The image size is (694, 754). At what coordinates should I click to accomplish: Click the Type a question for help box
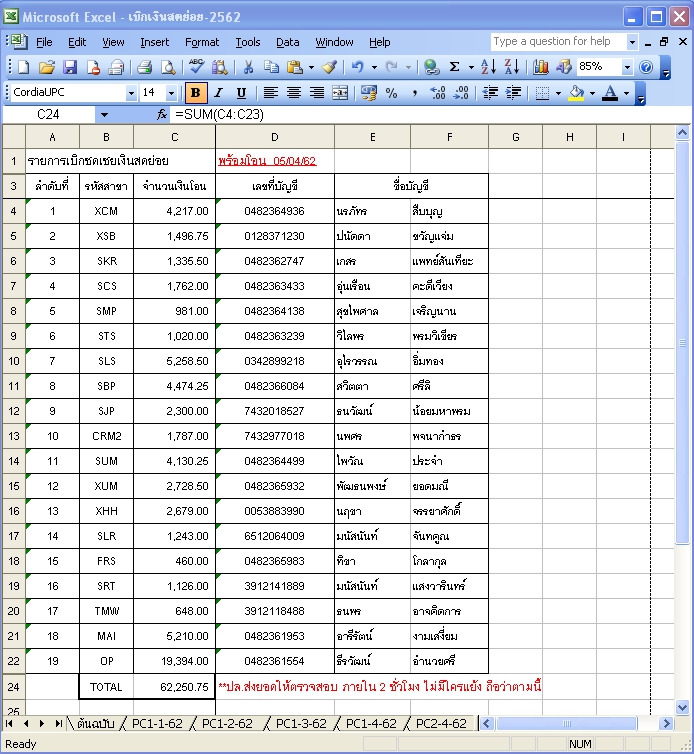pos(558,42)
